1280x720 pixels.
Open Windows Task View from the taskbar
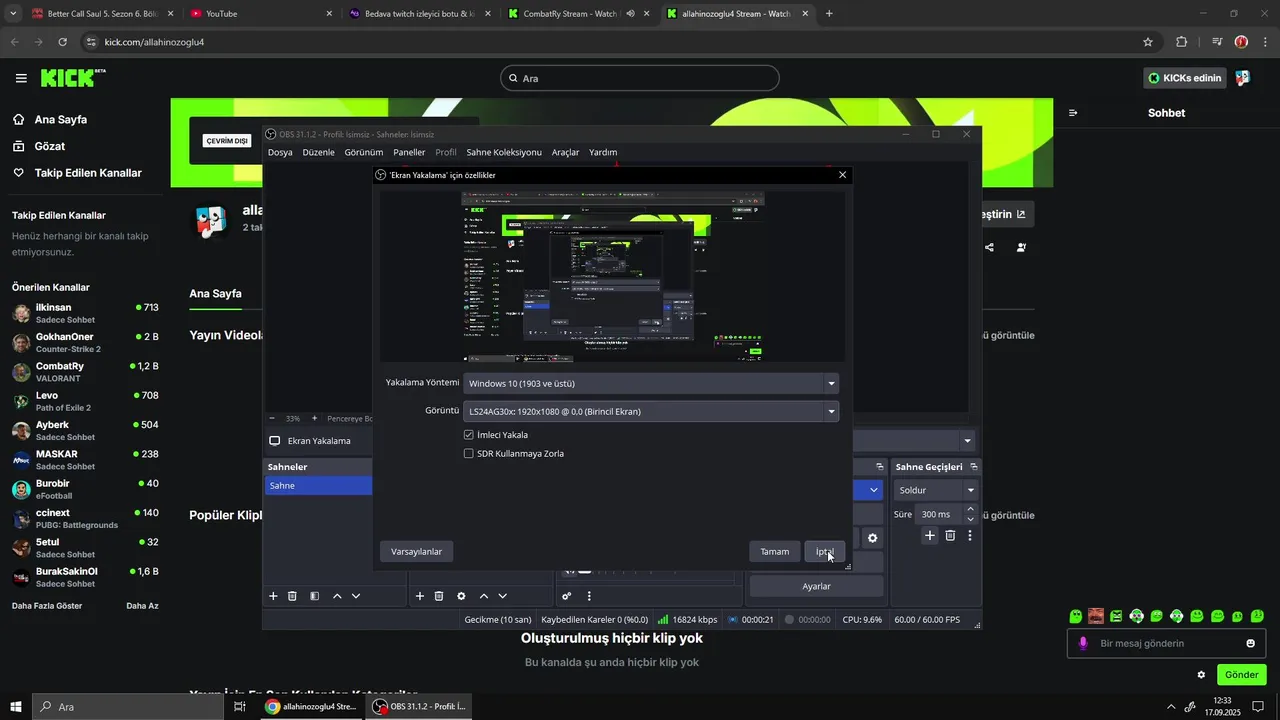tap(239, 706)
